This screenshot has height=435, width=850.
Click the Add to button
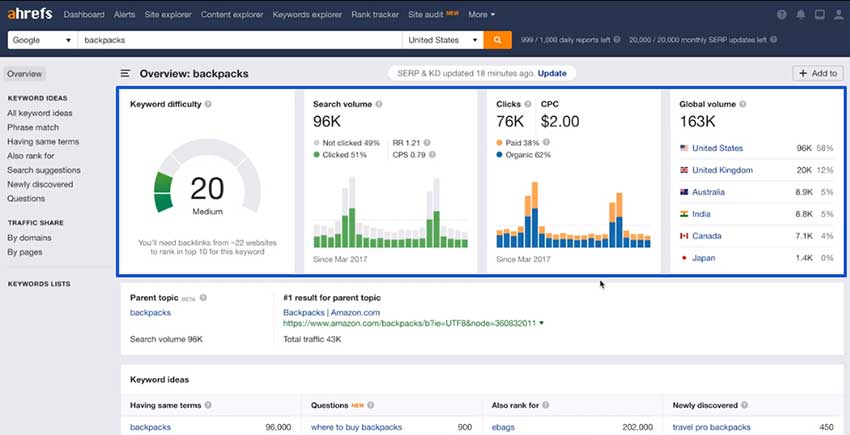coord(818,73)
